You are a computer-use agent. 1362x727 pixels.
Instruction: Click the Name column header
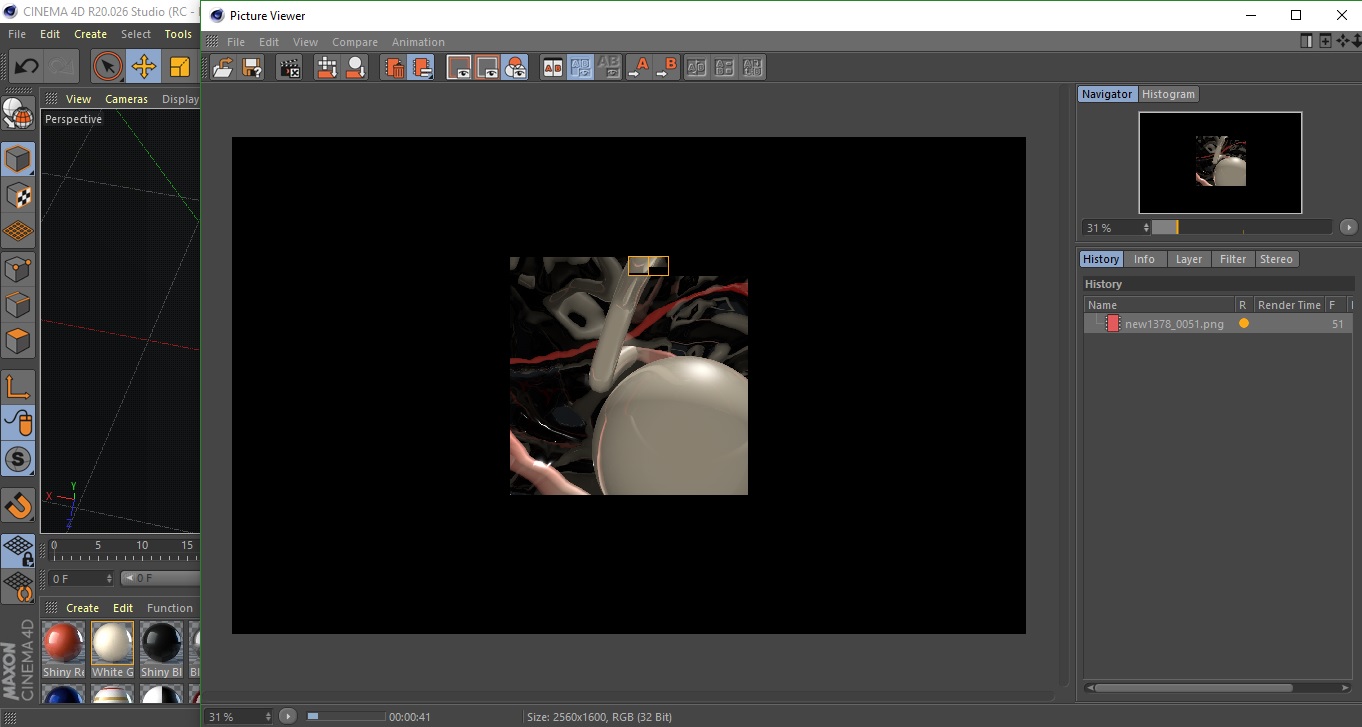click(x=1159, y=305)
